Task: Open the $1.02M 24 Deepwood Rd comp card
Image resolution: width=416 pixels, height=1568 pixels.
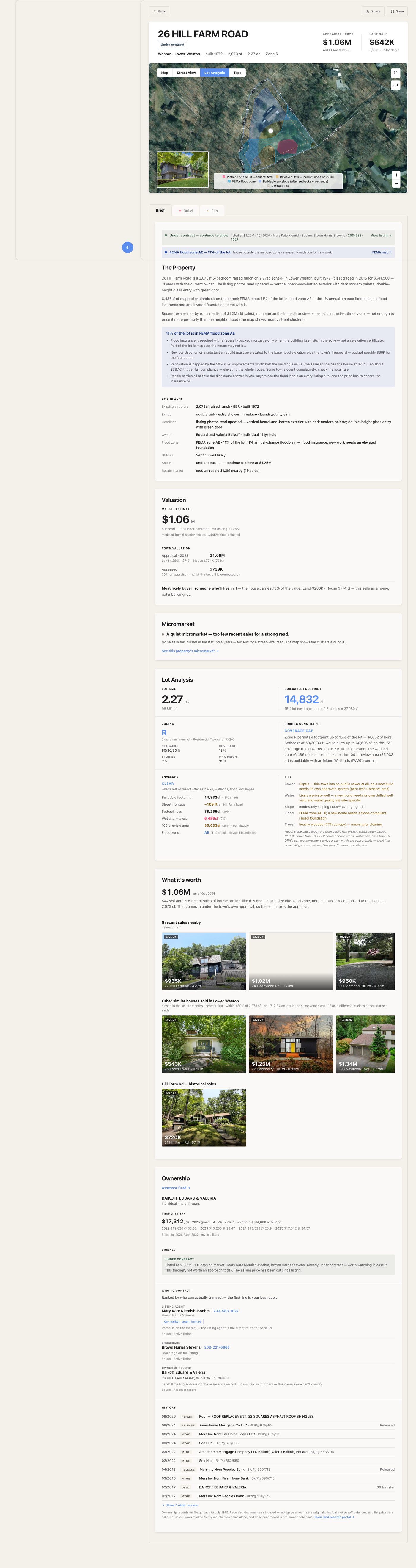Action: point(291,961)
